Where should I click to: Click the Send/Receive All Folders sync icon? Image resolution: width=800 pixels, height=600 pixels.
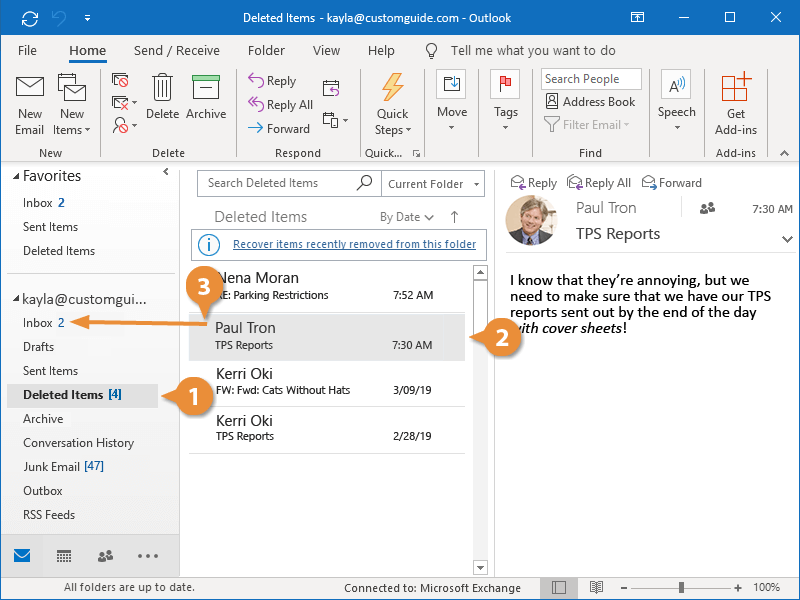[30, 18]
